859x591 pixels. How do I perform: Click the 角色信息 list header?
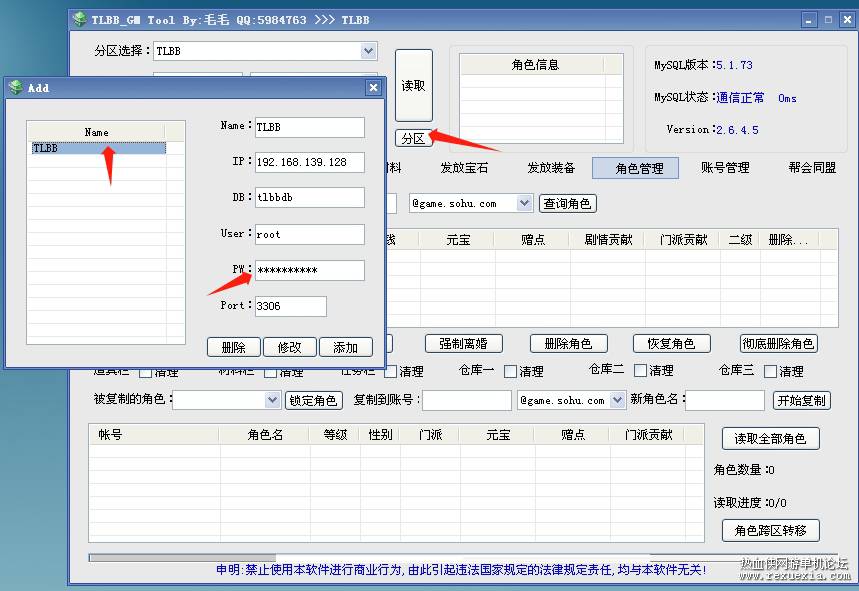click(x=535, y=65)
